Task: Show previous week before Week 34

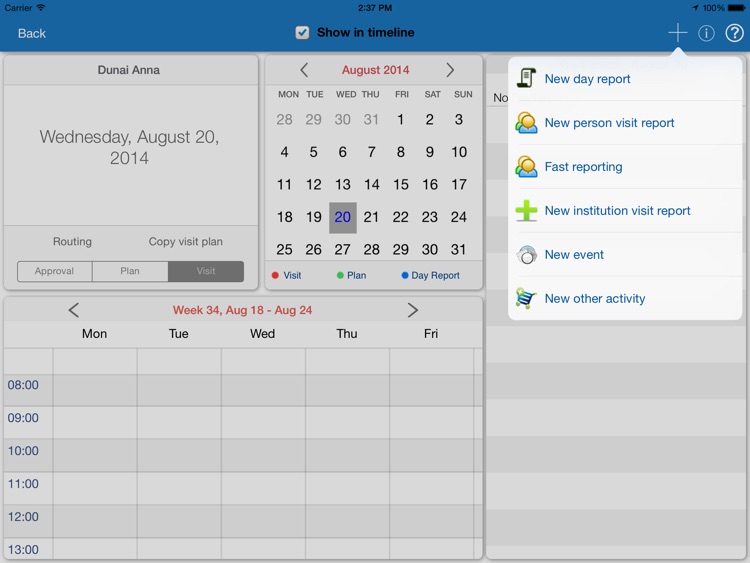Action: (x=73, y=310)
